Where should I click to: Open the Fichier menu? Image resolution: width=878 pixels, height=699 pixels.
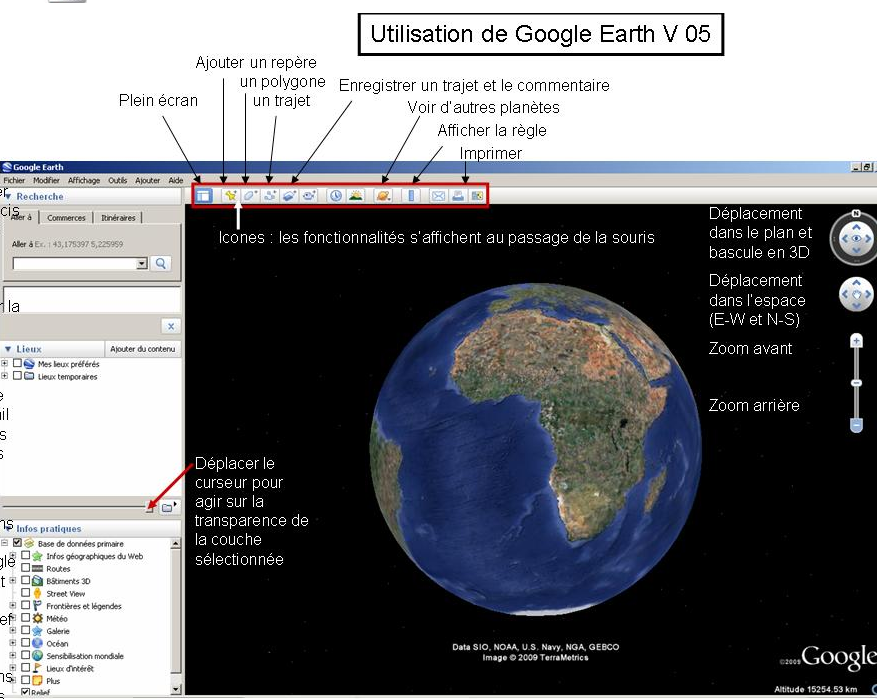pyautogui.click(x=14, y=180)
